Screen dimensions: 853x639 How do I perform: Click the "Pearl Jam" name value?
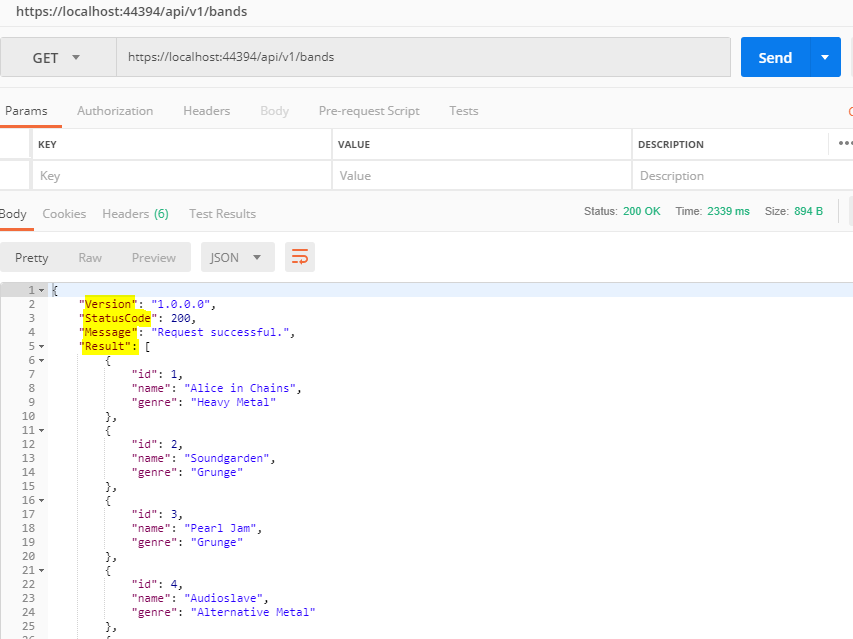point(220,528)
